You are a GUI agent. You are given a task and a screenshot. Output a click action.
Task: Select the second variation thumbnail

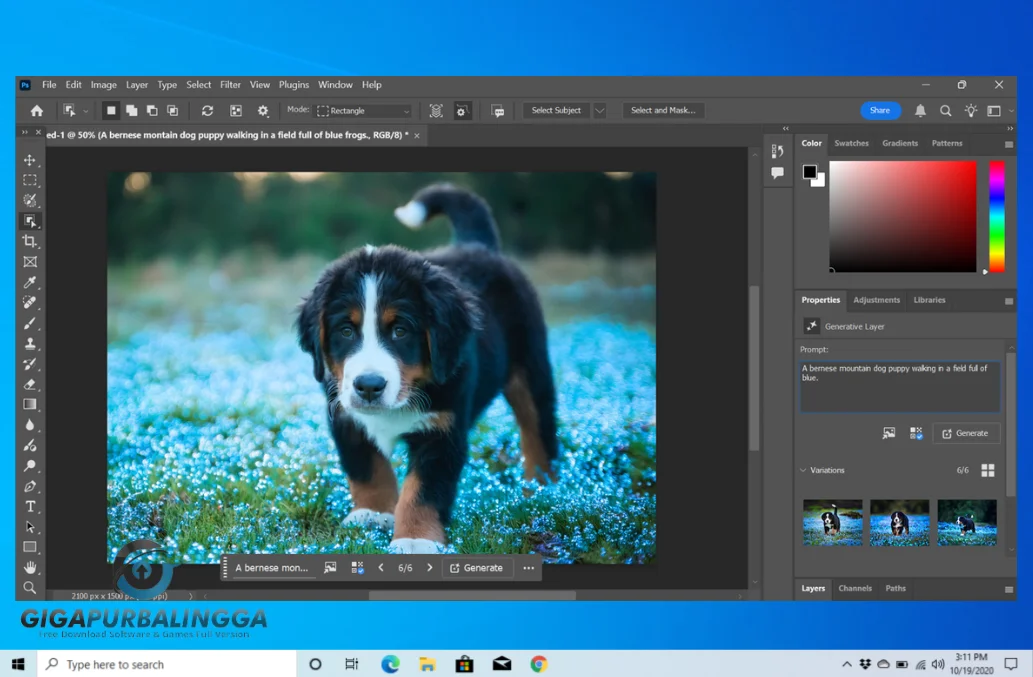pyautogui.click(x=899, y=522)
